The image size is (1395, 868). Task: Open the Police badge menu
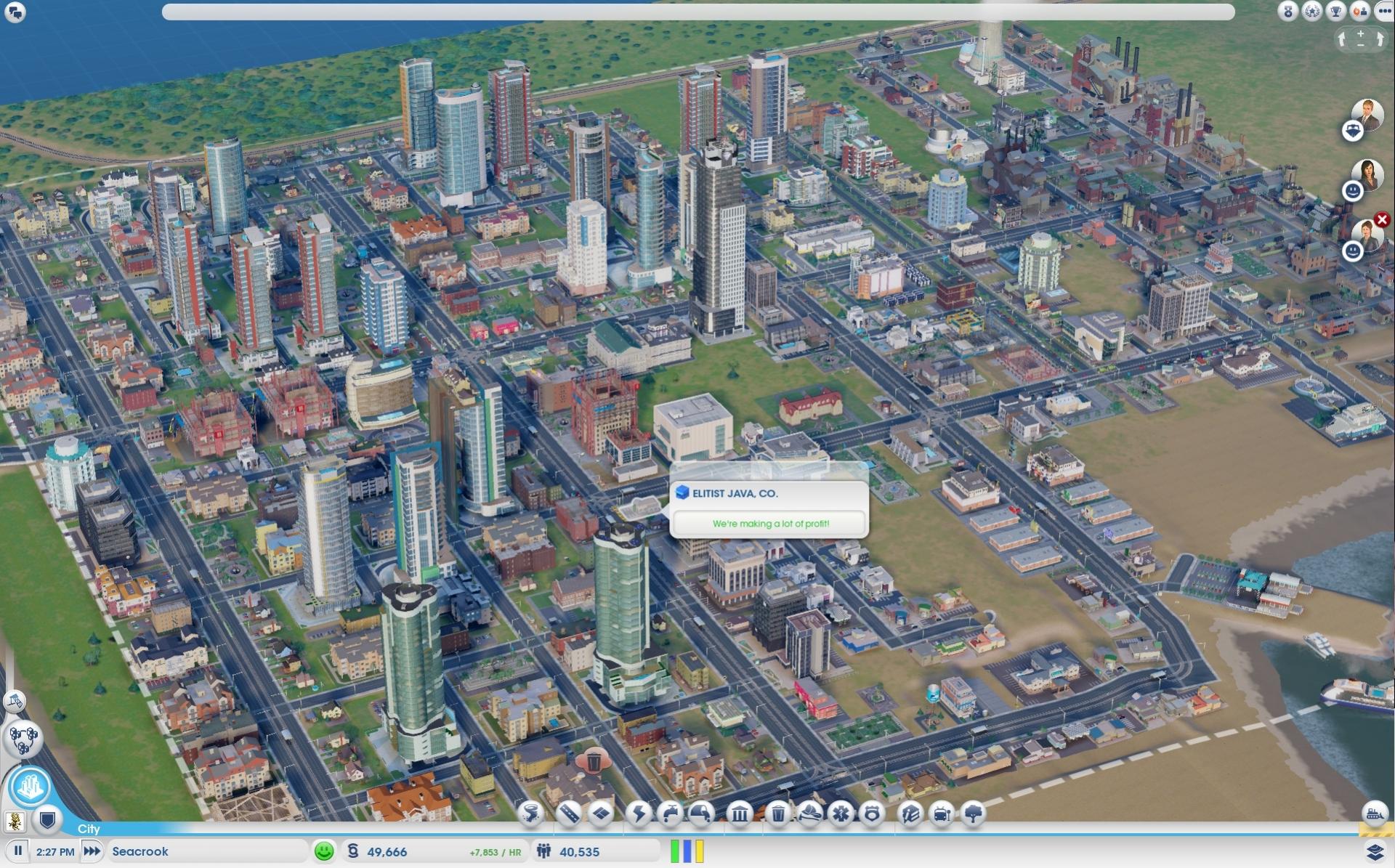pyautogui.click(x=872, y=814)
